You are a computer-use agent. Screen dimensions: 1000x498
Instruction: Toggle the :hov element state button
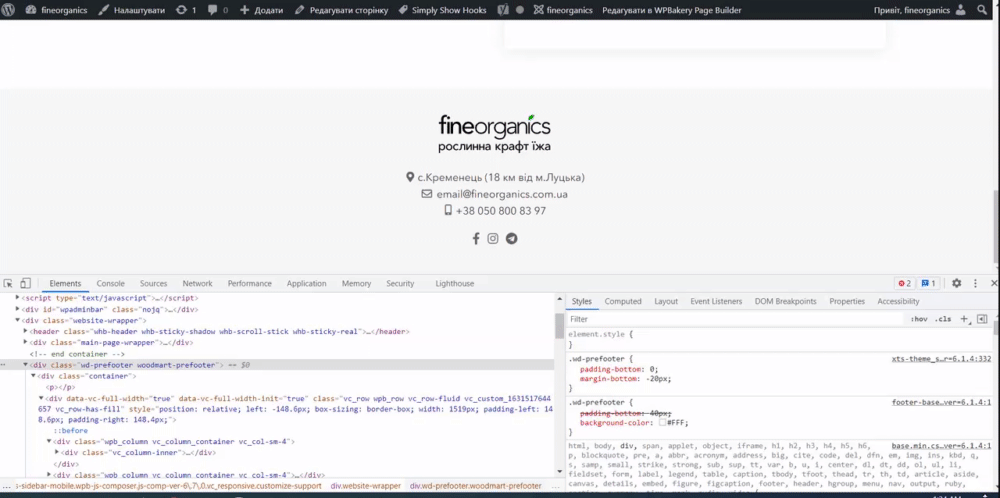coord(919,319)
